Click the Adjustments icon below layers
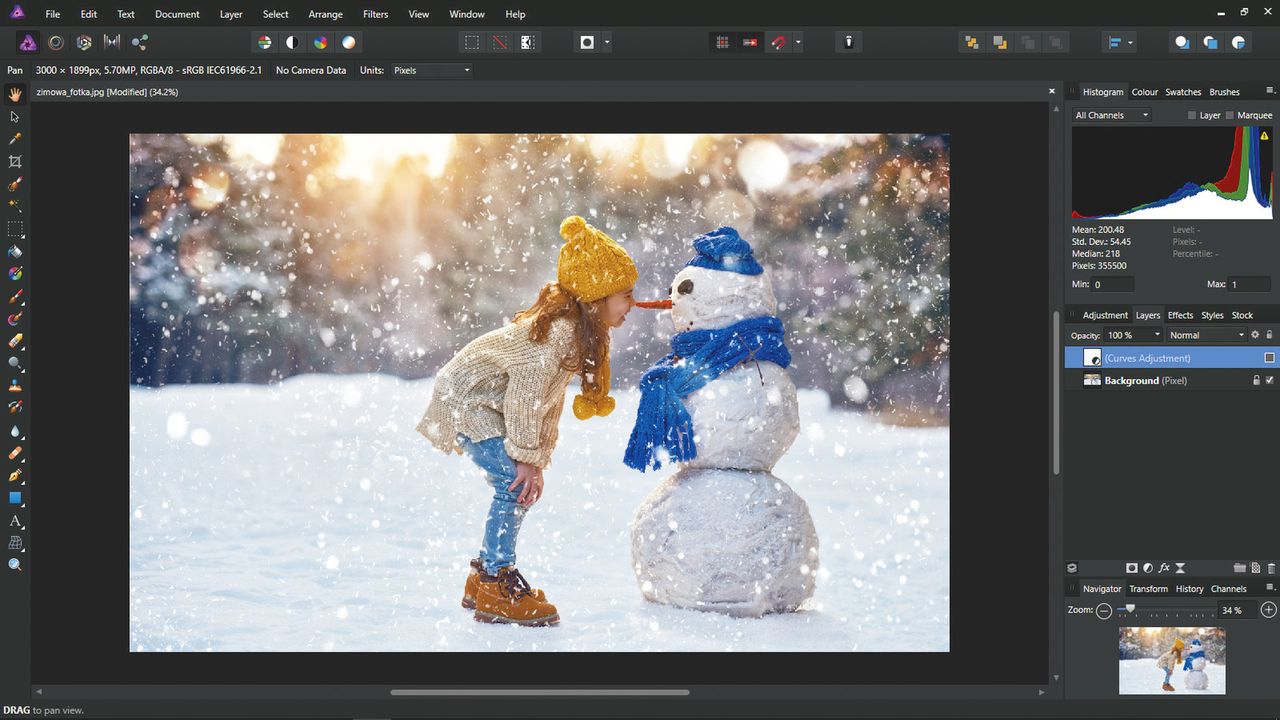 [1148, 568]
